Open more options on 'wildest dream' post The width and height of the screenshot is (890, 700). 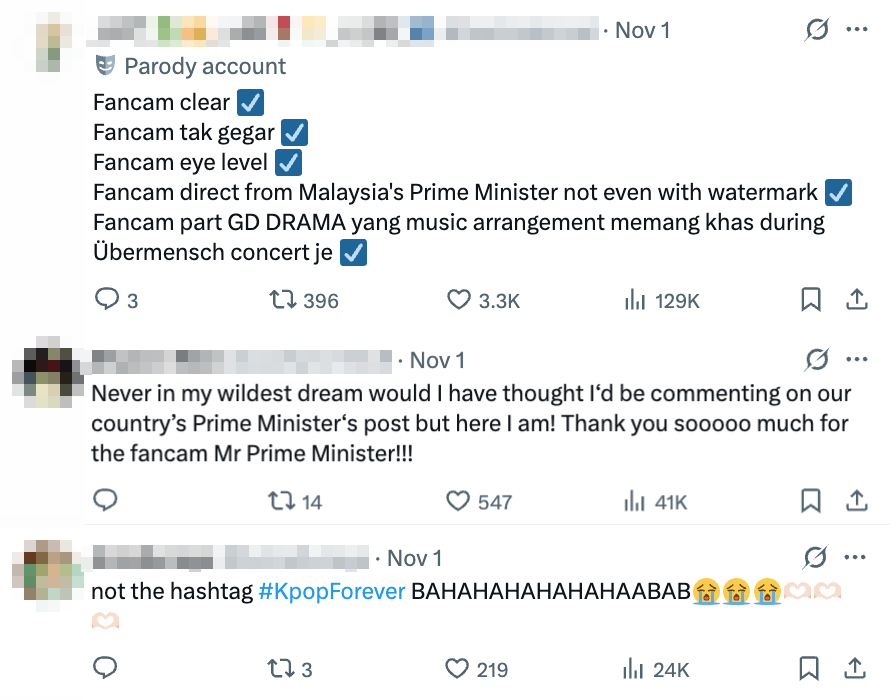(x=857, y=360)
